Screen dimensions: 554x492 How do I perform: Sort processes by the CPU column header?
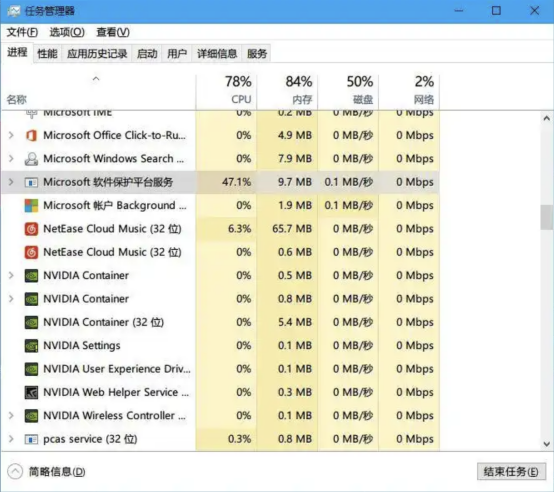(227, 90)
